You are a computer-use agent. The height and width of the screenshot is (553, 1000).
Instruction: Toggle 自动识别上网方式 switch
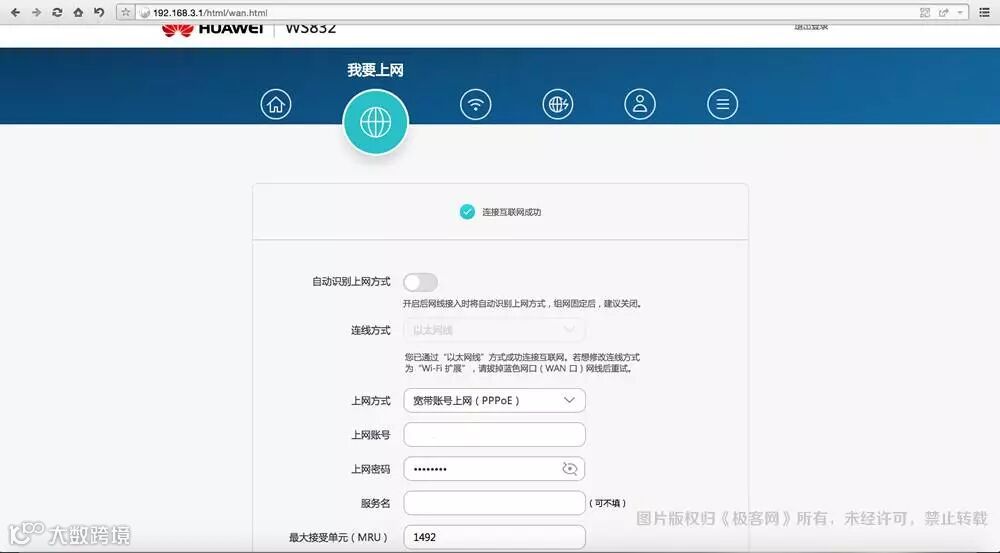click(420, 282)
